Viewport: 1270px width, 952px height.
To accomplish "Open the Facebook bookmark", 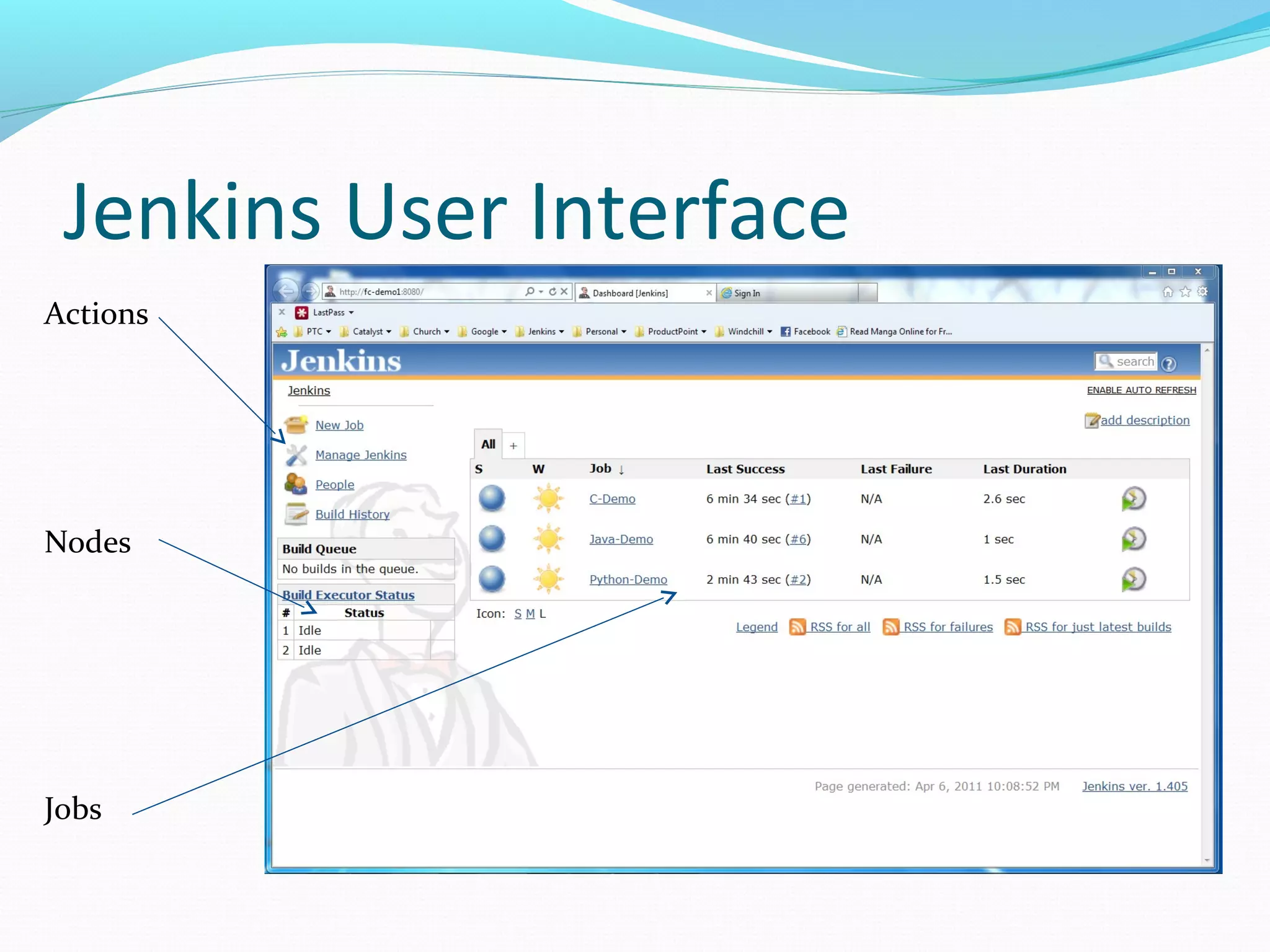I will coord(805,332).
